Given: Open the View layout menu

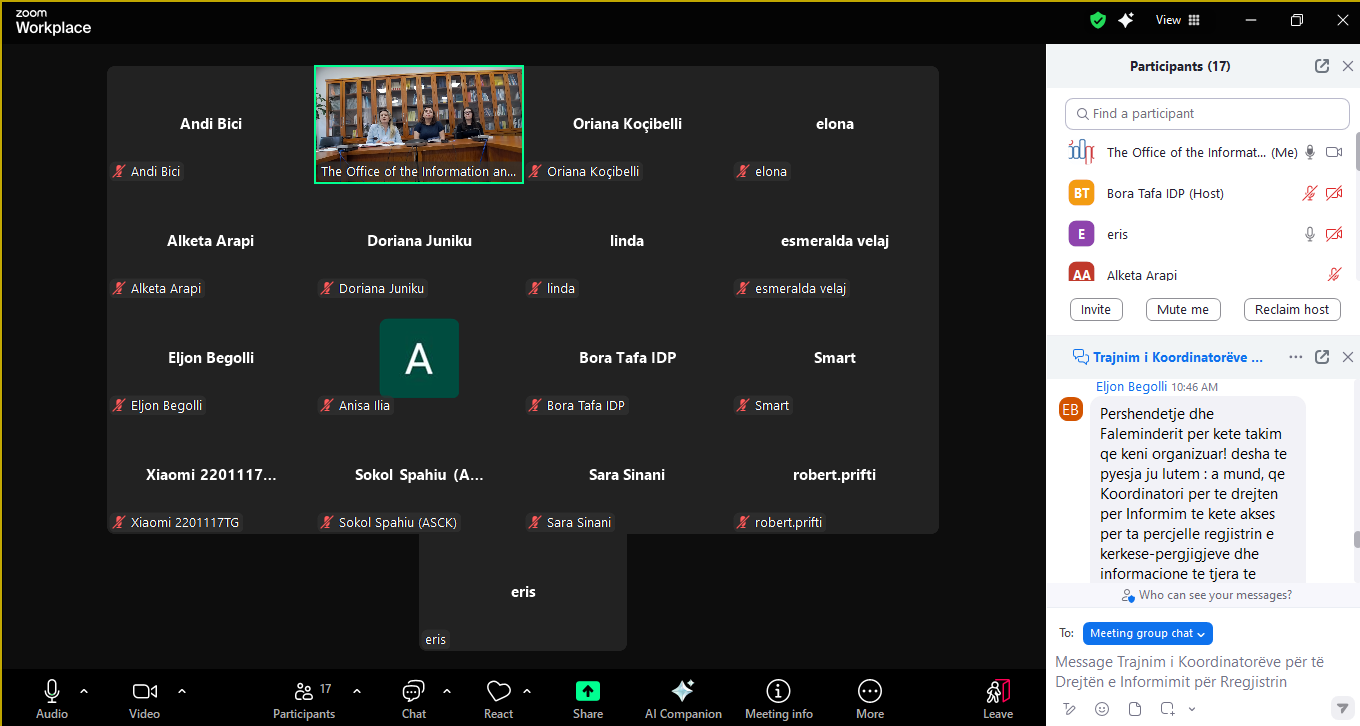Looking at the screenshot, I should pos(1177,20).
